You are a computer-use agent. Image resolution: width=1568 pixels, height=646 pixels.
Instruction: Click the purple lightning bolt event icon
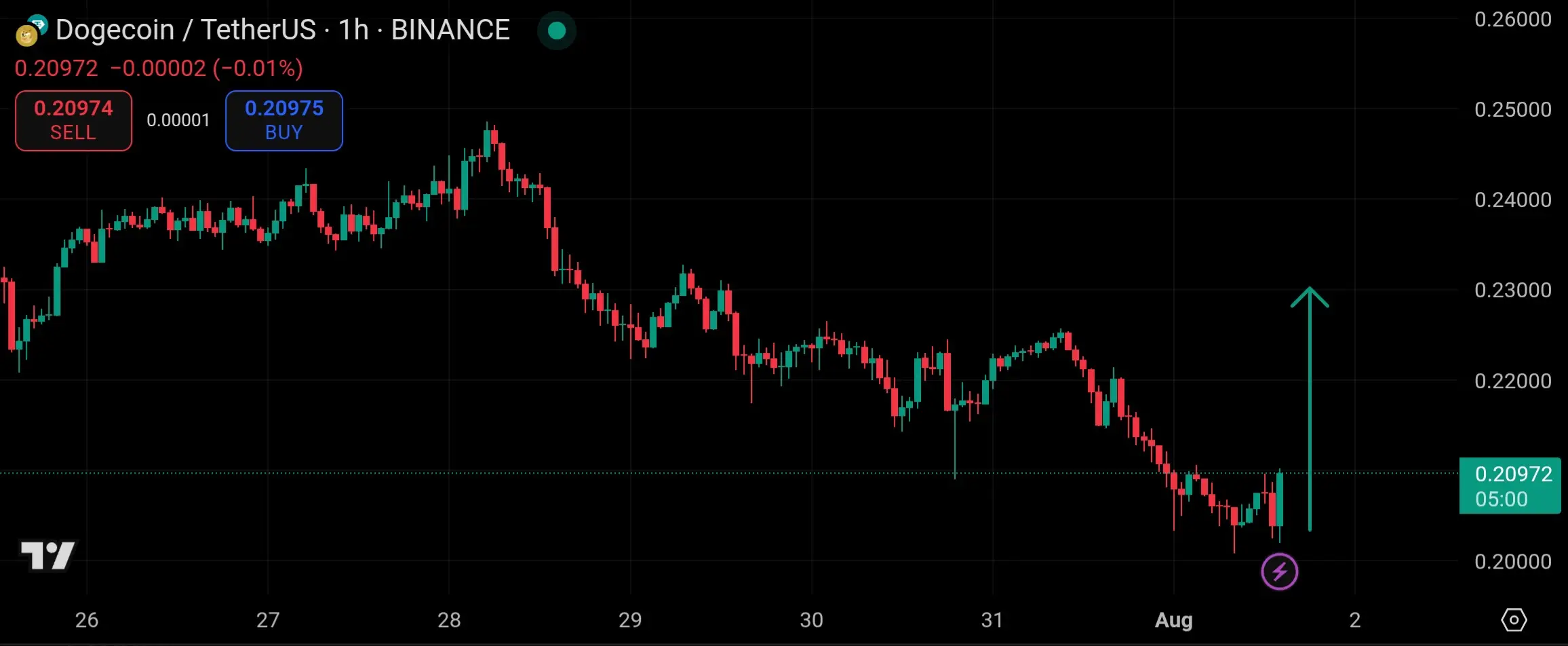[x=1279, y=571]
